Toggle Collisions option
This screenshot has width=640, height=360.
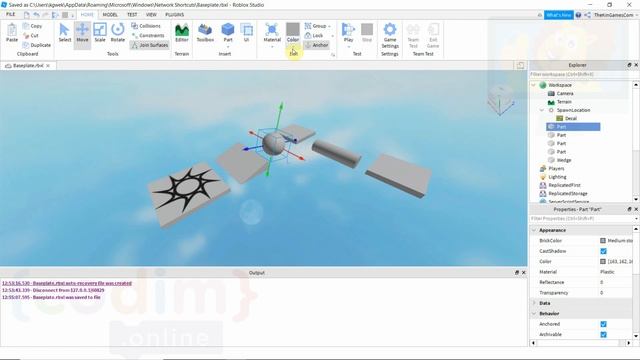[146, 26]
